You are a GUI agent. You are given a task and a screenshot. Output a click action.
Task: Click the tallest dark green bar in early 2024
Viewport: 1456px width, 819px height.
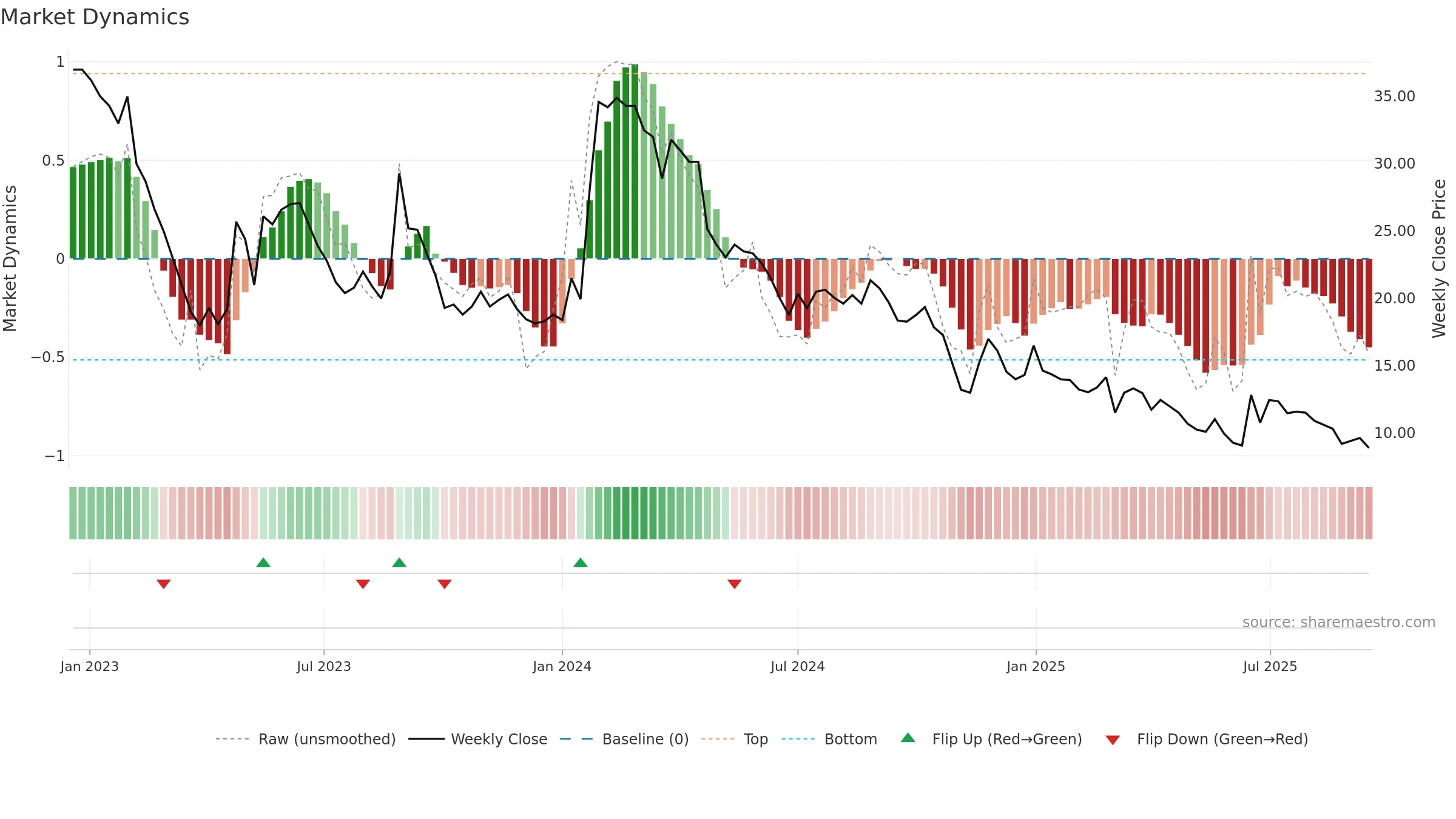click(x=635, y=161)
